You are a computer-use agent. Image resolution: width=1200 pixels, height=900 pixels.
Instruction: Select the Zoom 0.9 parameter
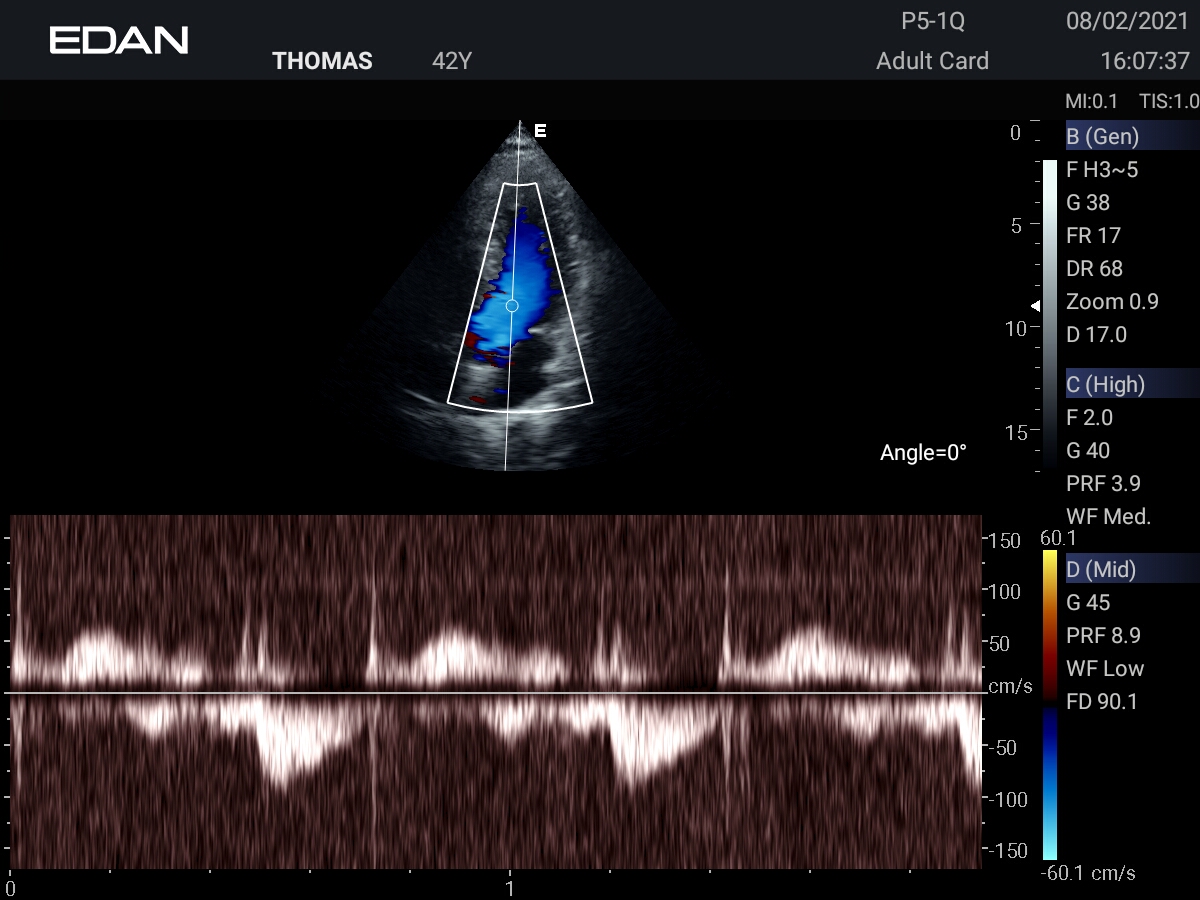[1112, 302]
